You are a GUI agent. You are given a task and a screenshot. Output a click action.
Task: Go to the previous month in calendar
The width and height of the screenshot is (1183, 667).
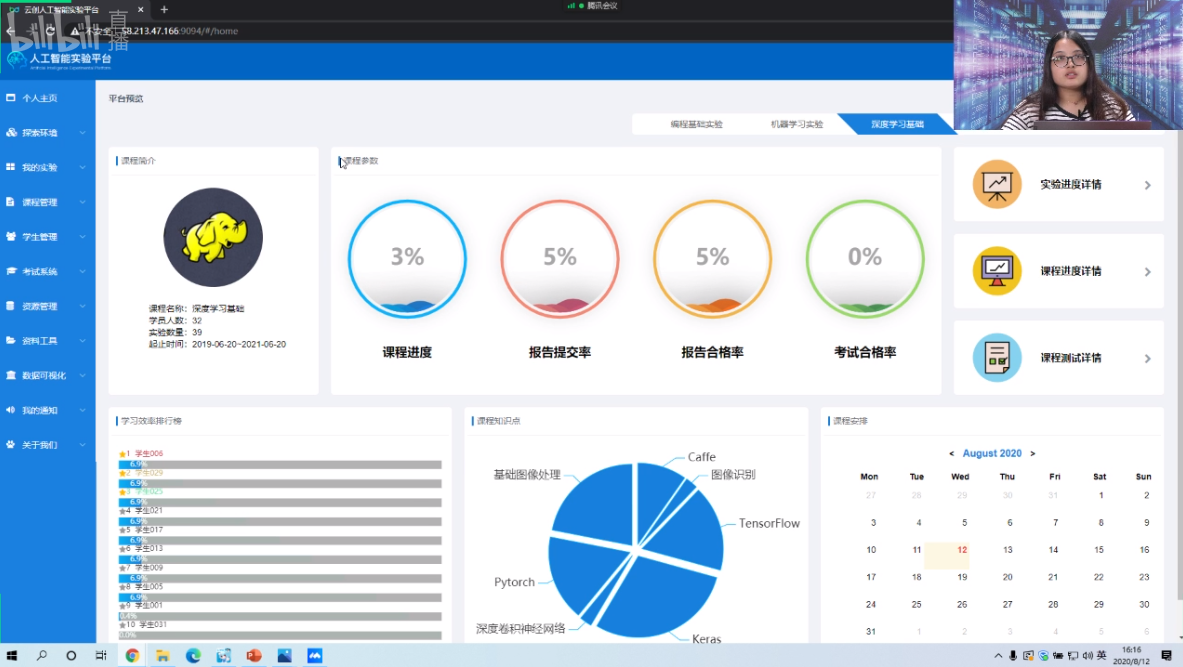951,454
